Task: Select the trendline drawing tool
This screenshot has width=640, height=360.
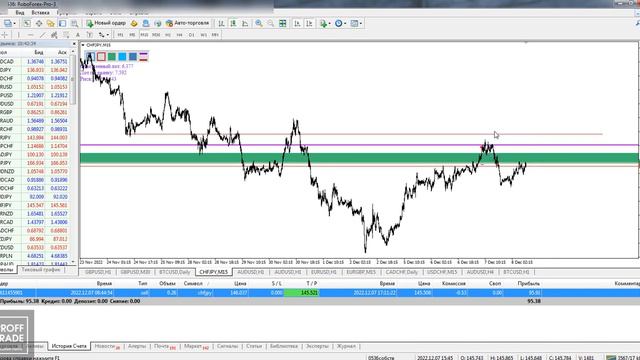Action: (x=42, y=35)
